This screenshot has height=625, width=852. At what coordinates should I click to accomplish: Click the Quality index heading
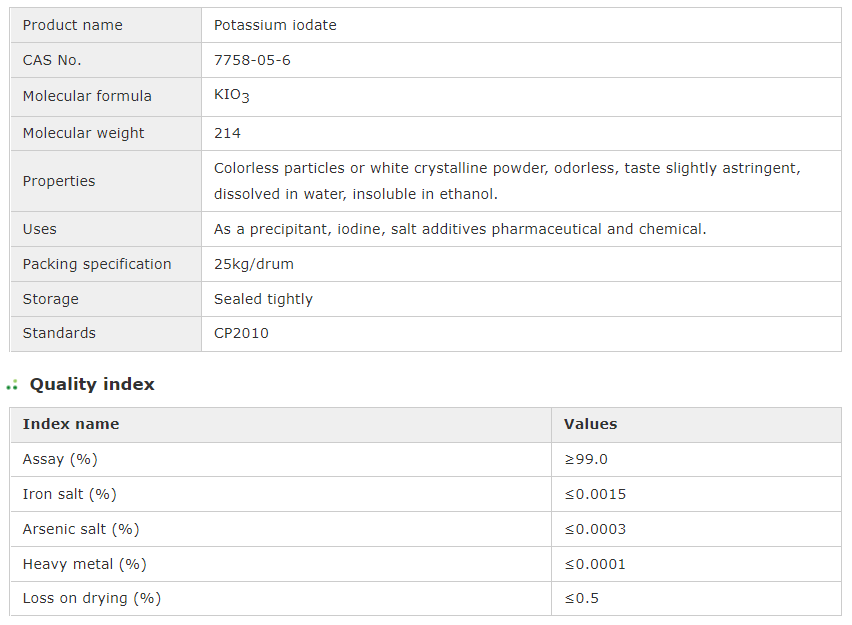pyautogui.click(x=92, y=384)
